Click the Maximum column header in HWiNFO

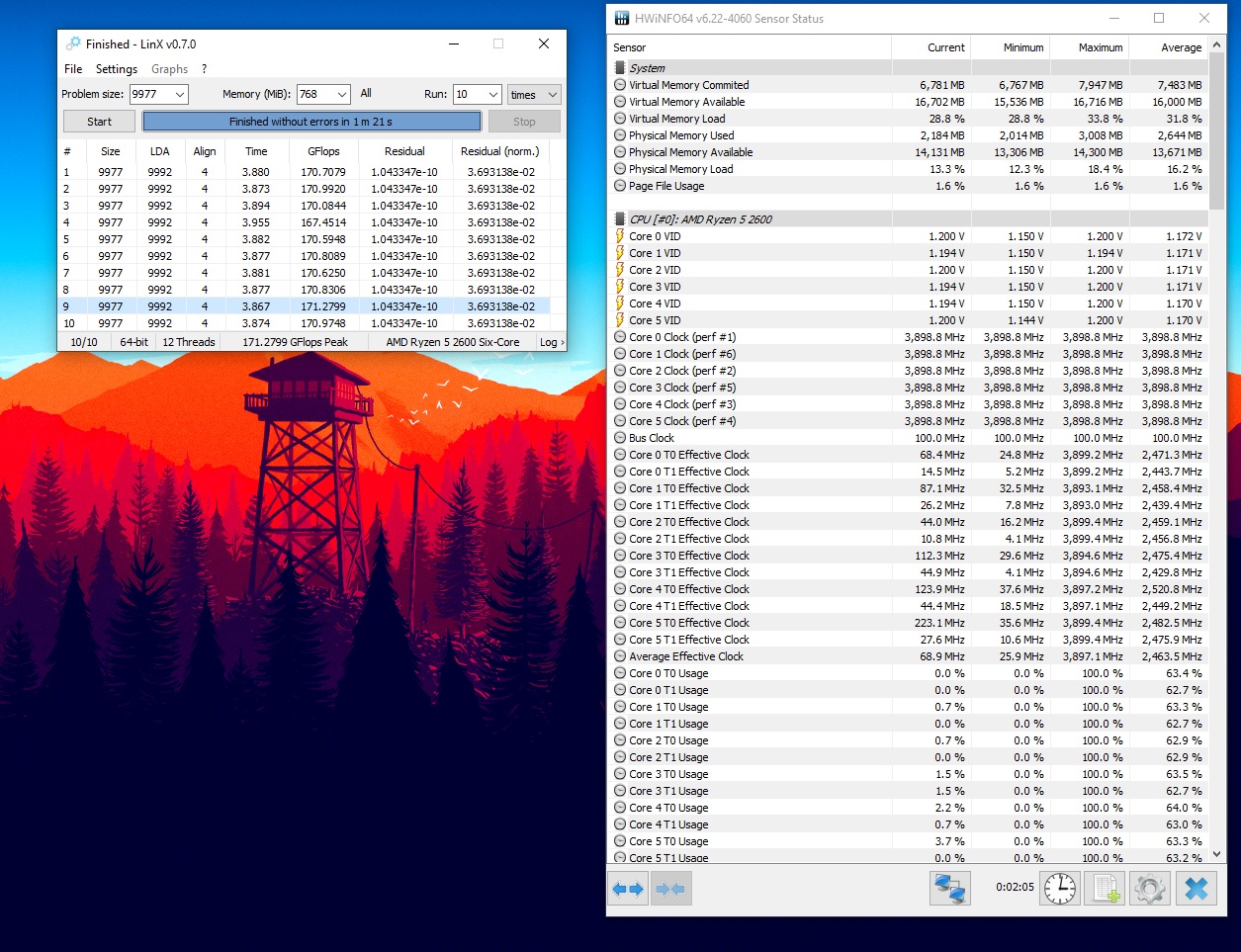(1089, 47)
